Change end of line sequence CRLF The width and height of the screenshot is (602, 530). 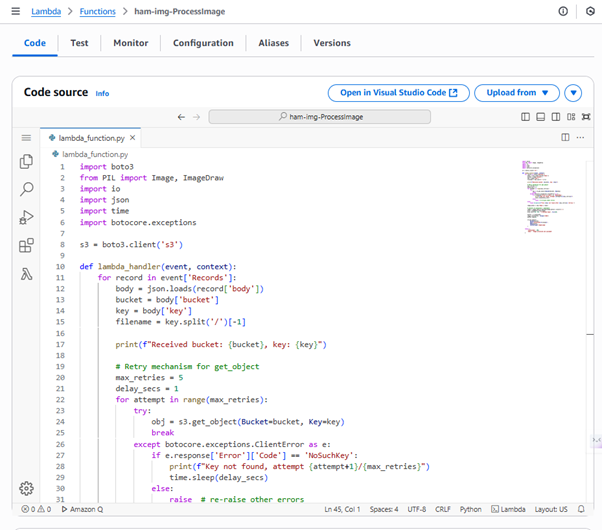point(443,509)
